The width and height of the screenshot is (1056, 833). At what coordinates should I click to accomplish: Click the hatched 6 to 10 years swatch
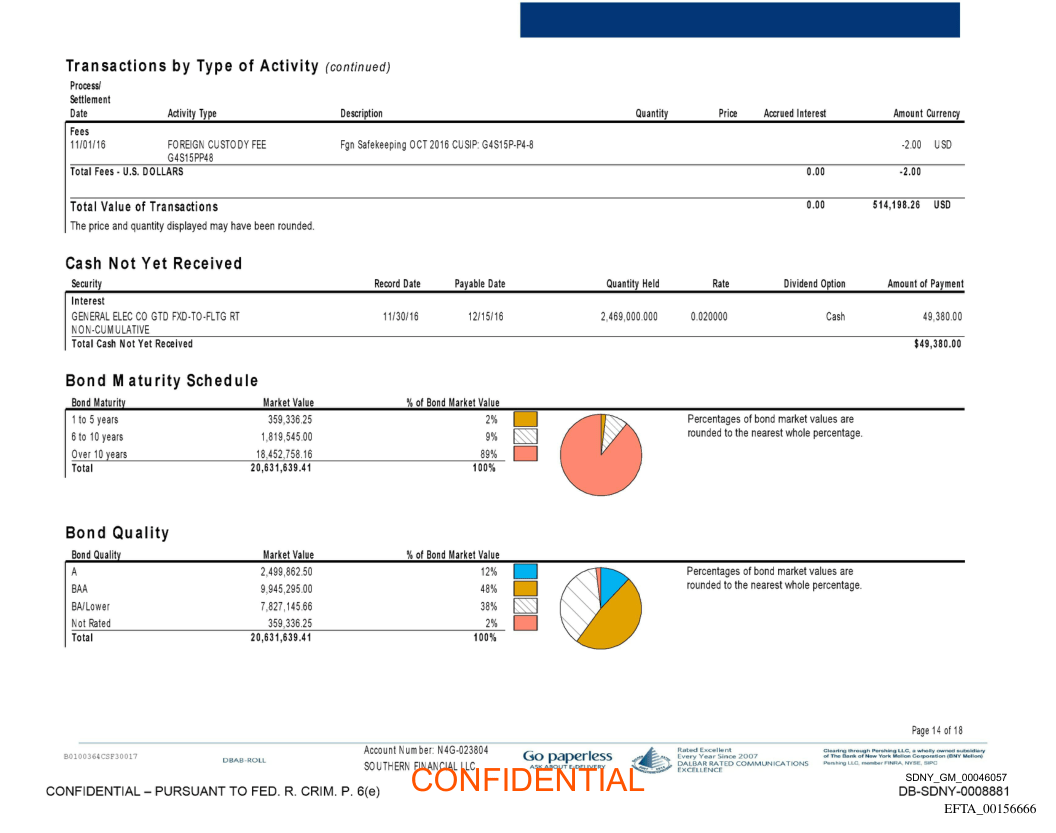click(x=525, y=436)
